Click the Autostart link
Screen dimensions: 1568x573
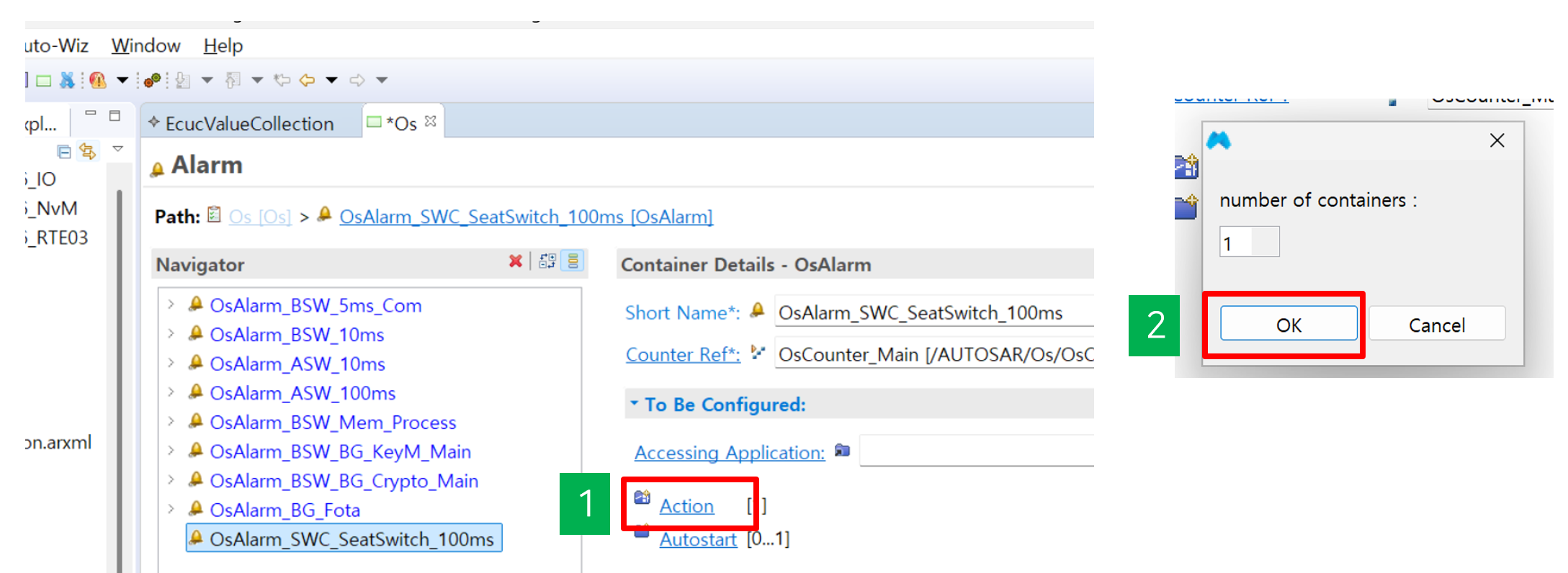[698, 539]
